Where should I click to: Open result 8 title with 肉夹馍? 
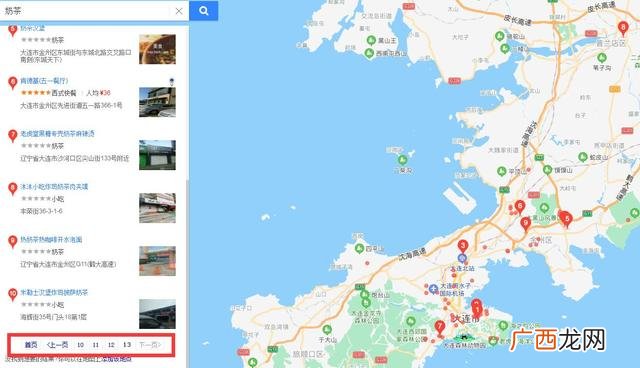[x=54, y=186]
